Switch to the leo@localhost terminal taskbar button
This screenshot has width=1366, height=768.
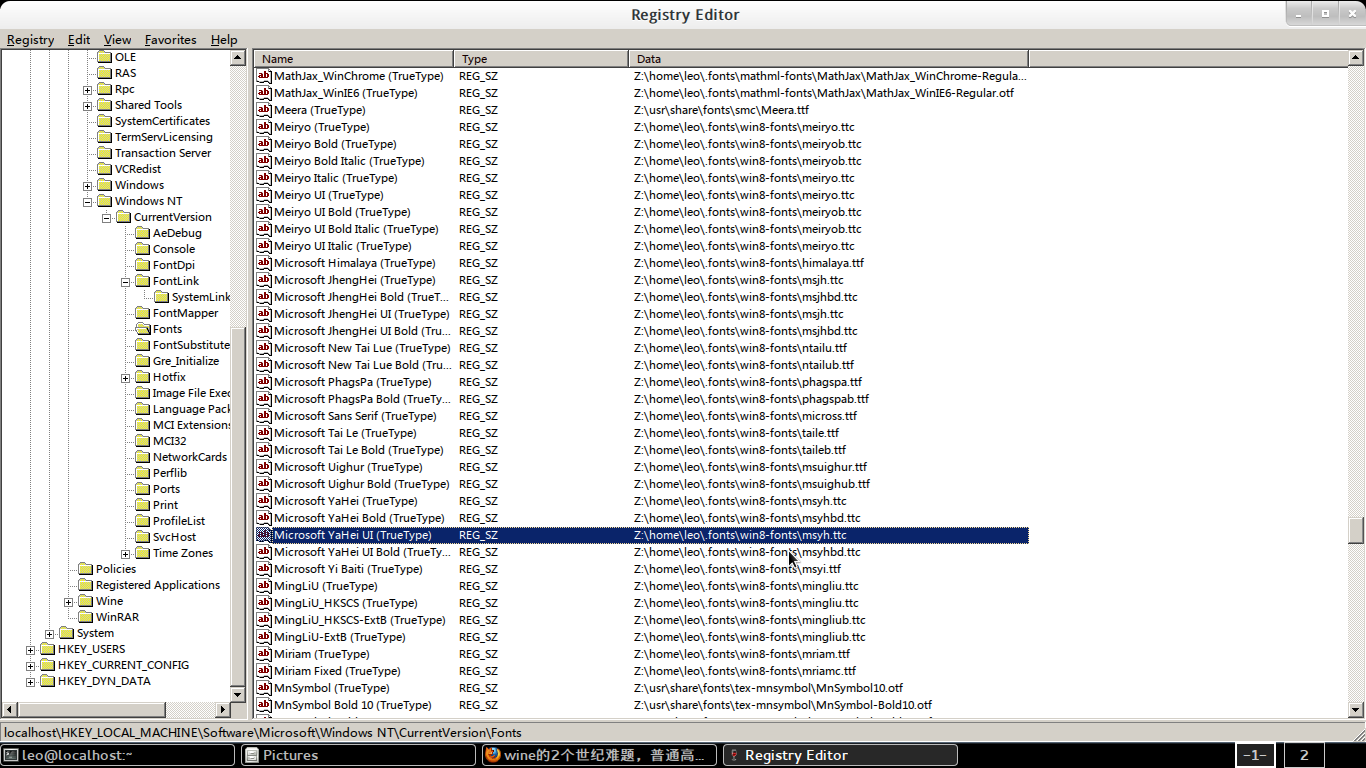[119, 755]
